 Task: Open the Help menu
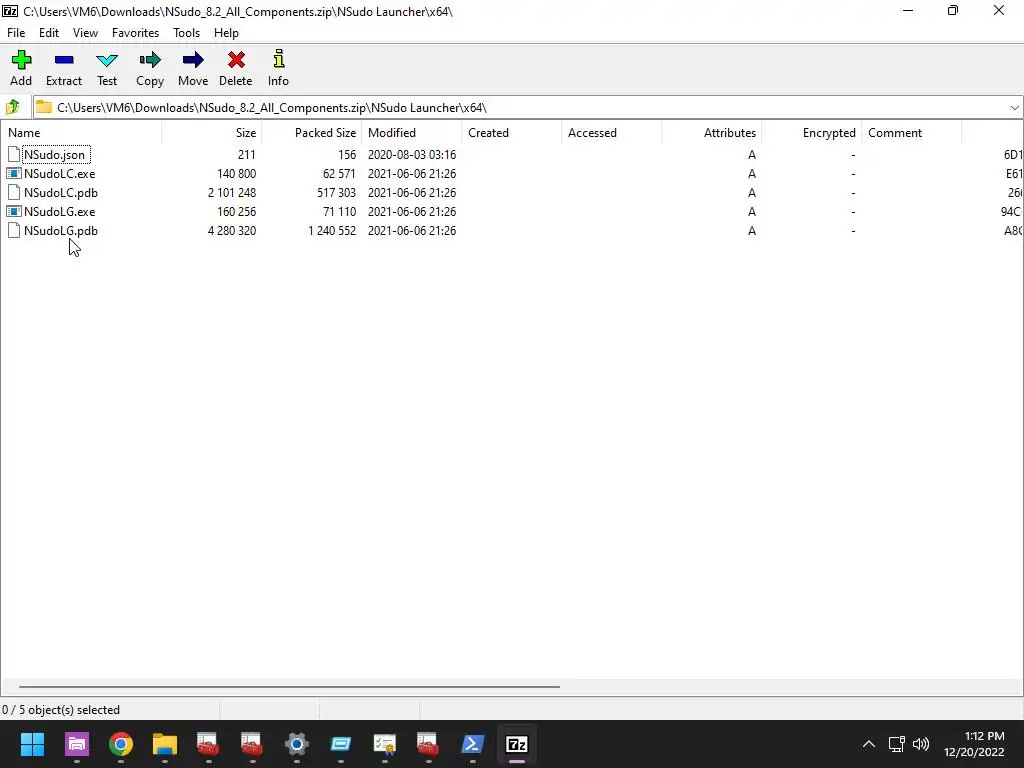click(x=226, y=33)
